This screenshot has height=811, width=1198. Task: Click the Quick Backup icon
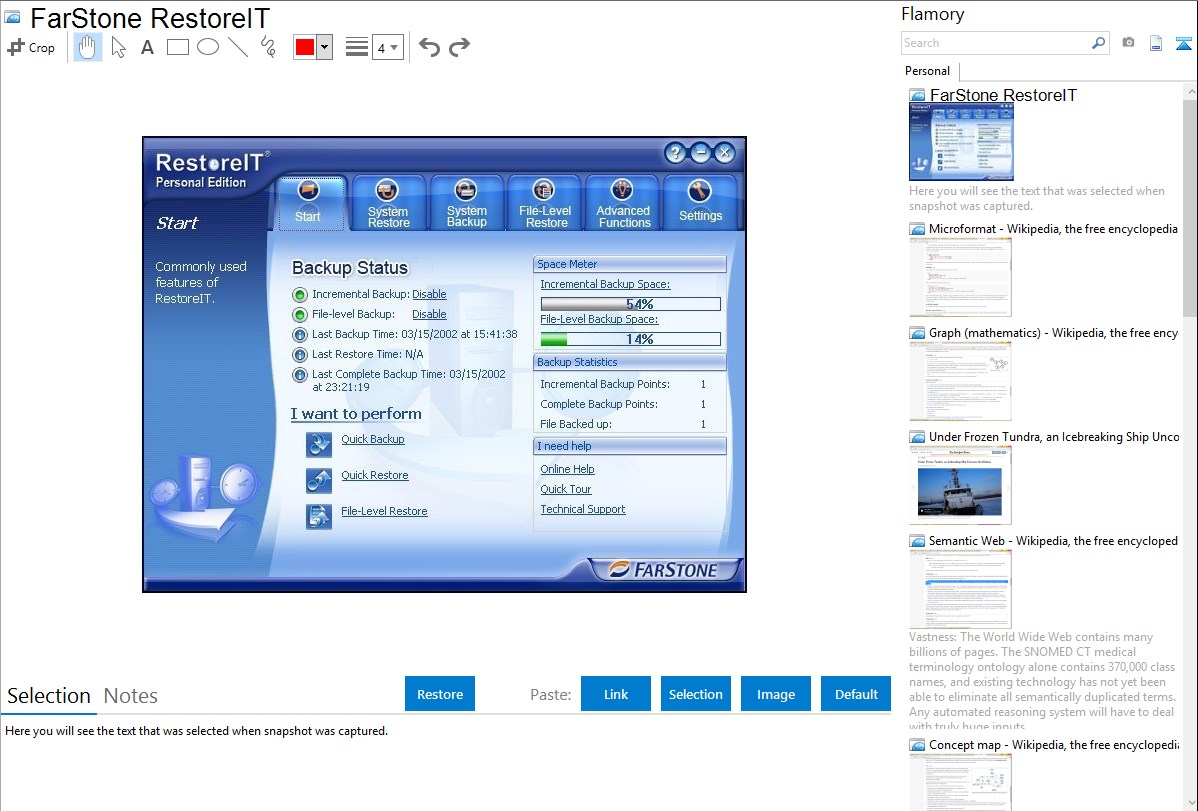pyautogui.click(x=319, y=444)
